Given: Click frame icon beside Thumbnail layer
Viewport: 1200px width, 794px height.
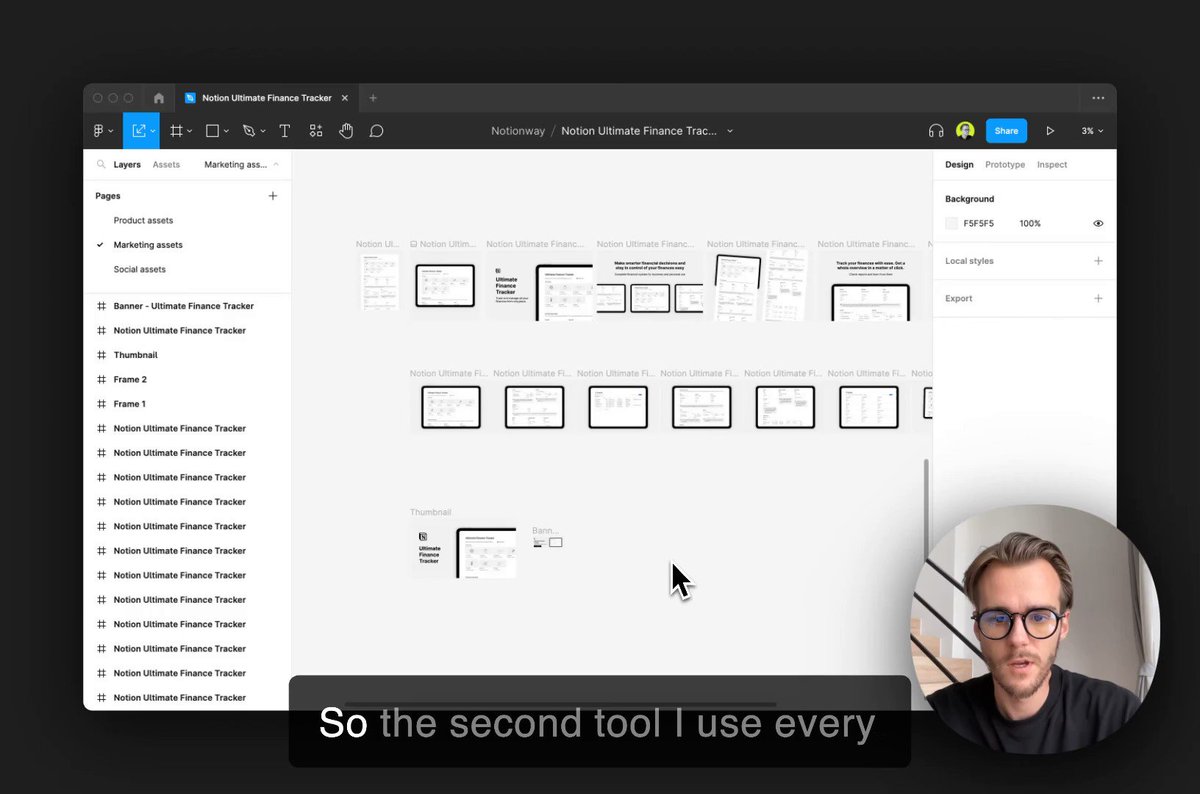Looking at the screenshot, I should (101, 355).
